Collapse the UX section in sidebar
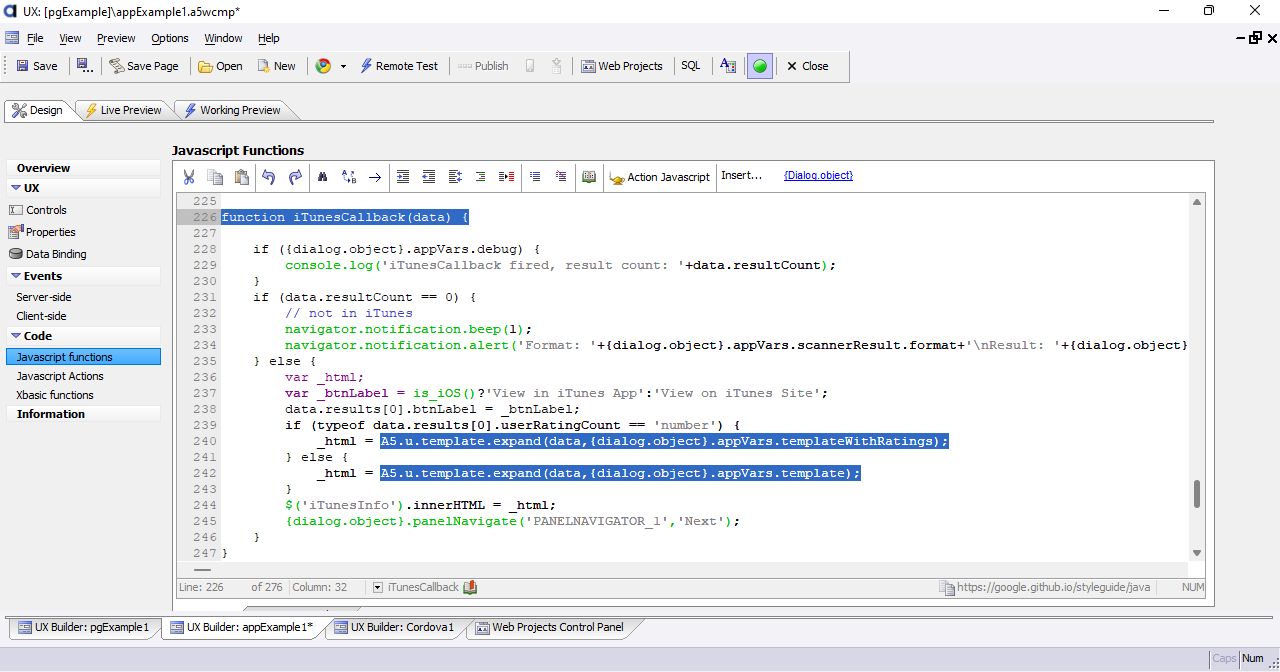 click(x=16, y=188)
